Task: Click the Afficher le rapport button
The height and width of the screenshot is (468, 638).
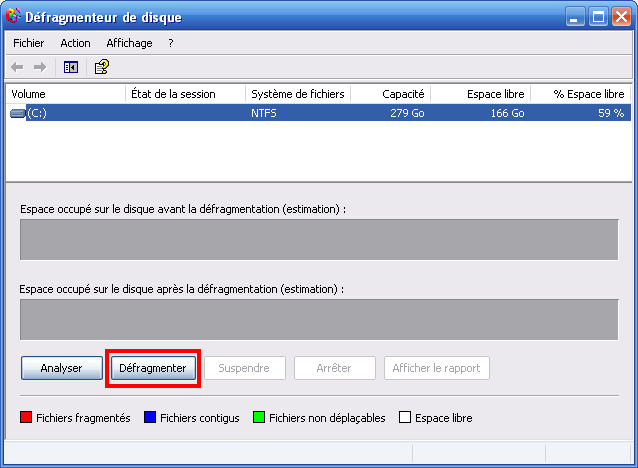Action: (x=436, y=368)
